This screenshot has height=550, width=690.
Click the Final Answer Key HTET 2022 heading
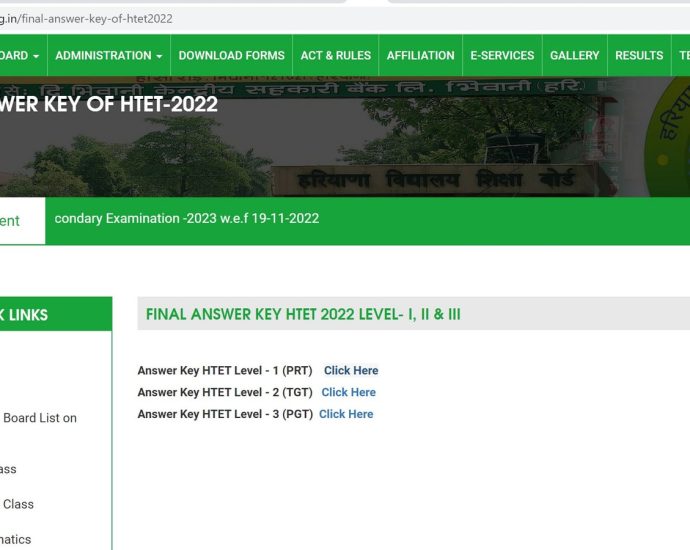[303, 315]
